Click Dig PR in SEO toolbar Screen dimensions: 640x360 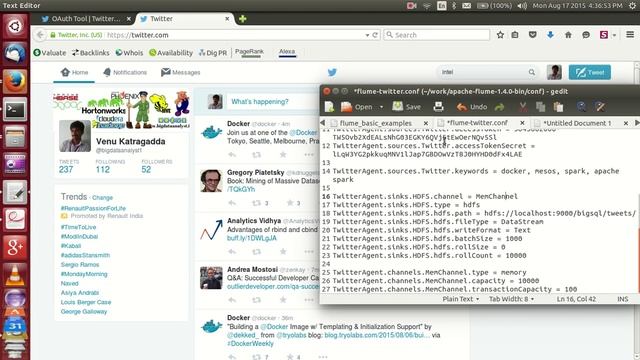[x=213, y=53]
